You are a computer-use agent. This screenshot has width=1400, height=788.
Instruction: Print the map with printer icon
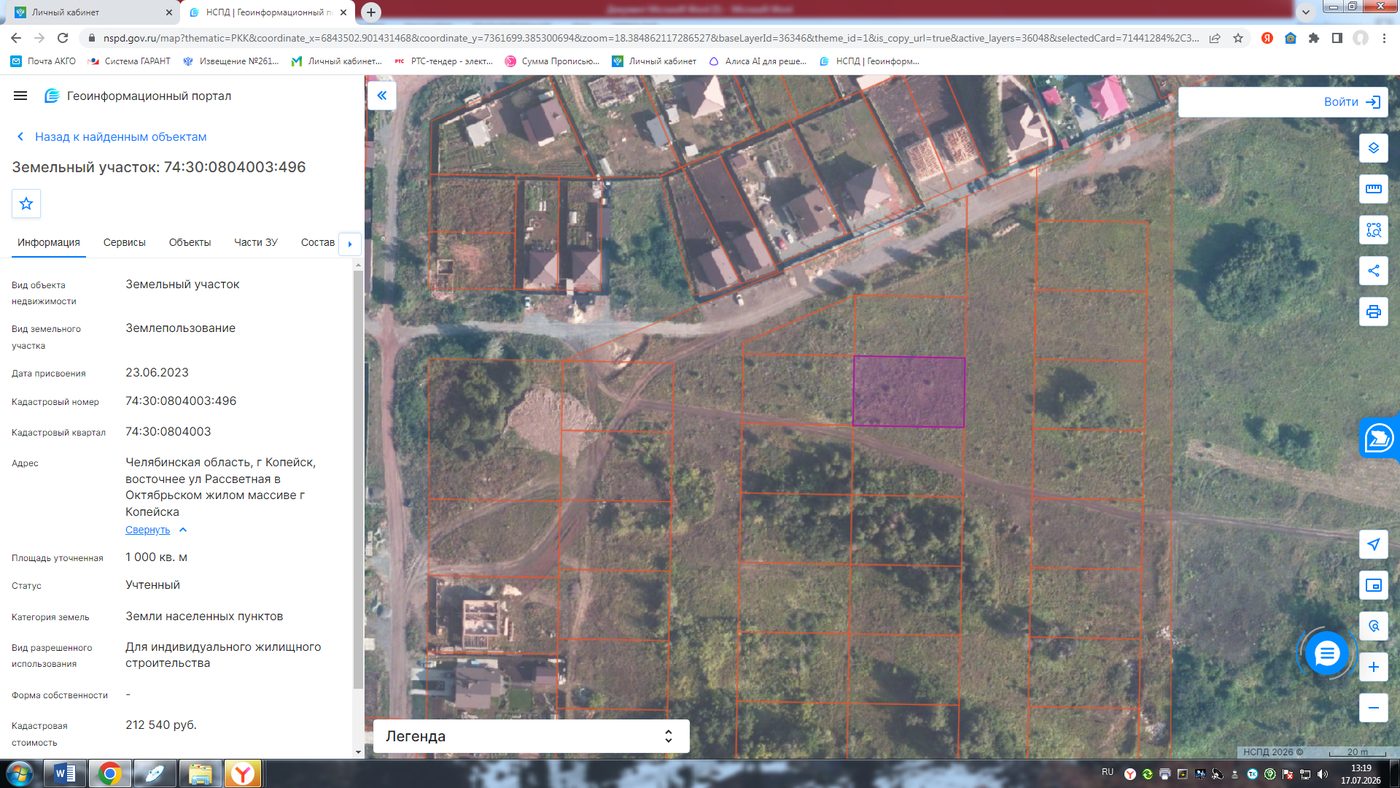[x=1373, y=311]
